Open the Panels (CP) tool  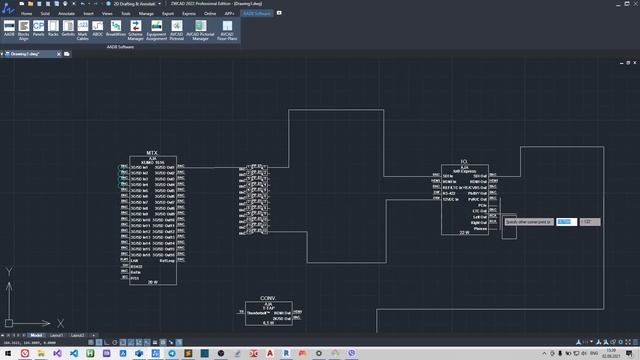pos(38,29)
